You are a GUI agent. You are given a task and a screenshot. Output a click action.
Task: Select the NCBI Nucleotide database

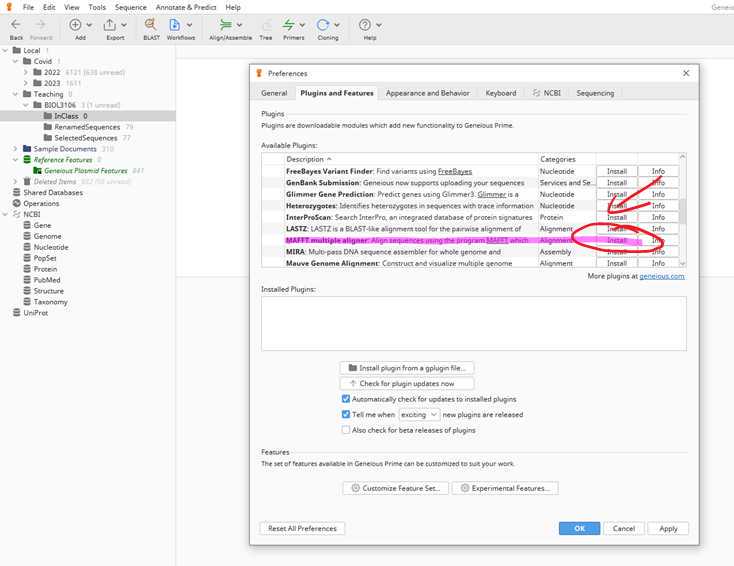[51, 247]
